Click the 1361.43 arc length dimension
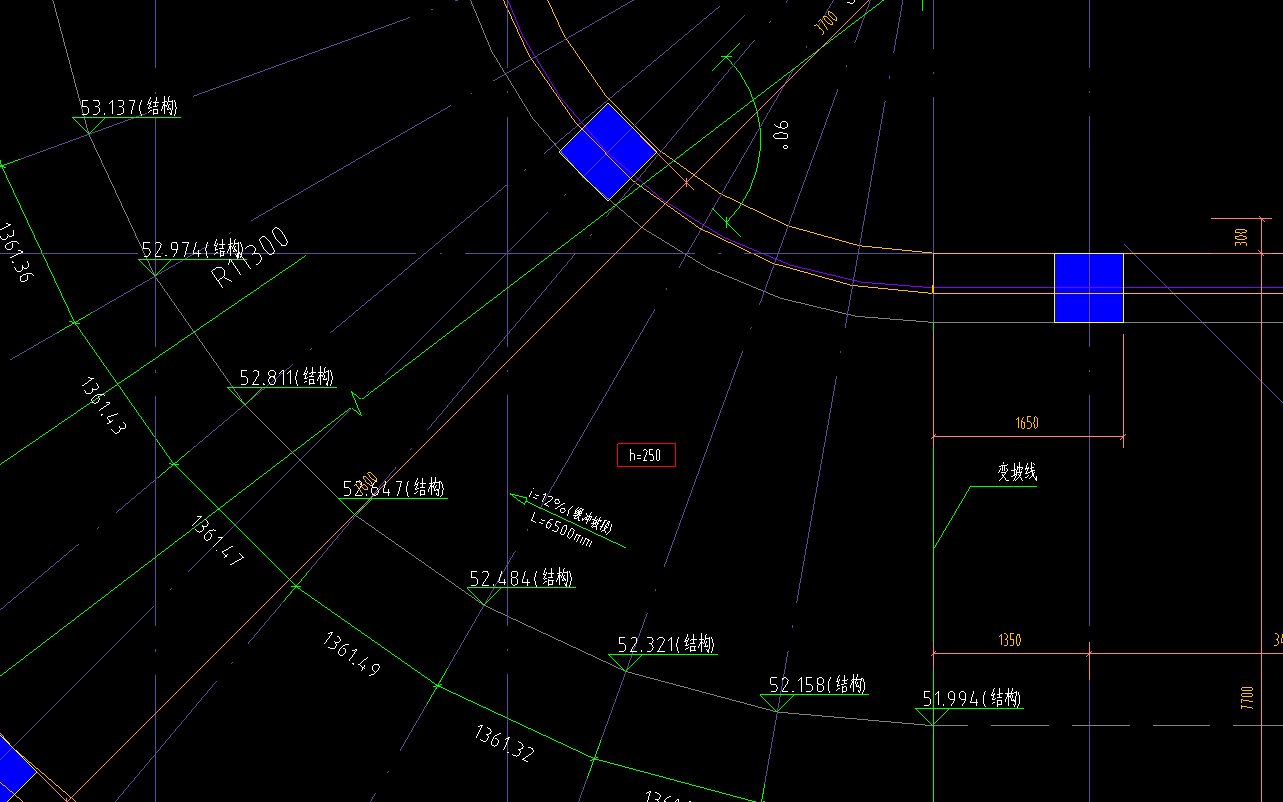The width and height of the screenshot is (1283, 802). (x=103, y=404)
